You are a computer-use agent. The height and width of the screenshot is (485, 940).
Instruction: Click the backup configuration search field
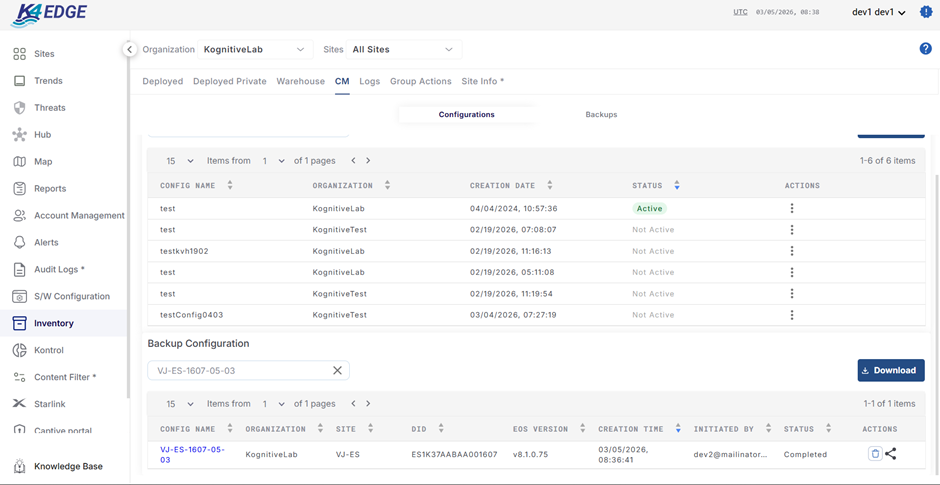240,370
